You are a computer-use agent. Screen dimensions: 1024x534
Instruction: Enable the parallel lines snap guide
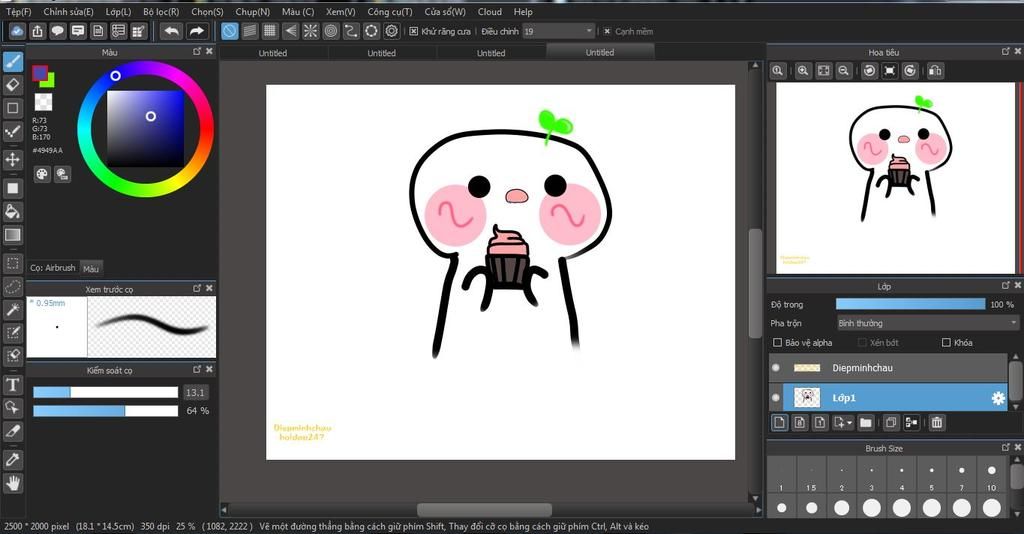(249, 31)
